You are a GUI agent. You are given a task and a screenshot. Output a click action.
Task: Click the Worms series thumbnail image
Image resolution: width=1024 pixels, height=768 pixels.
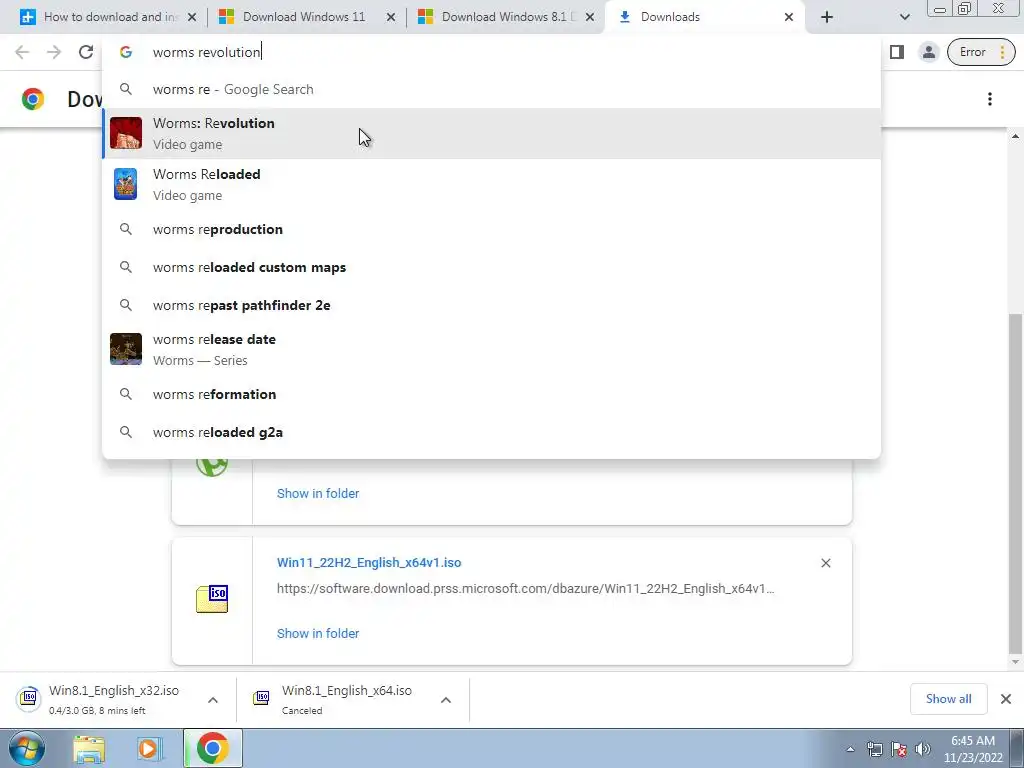click(126, 349)
